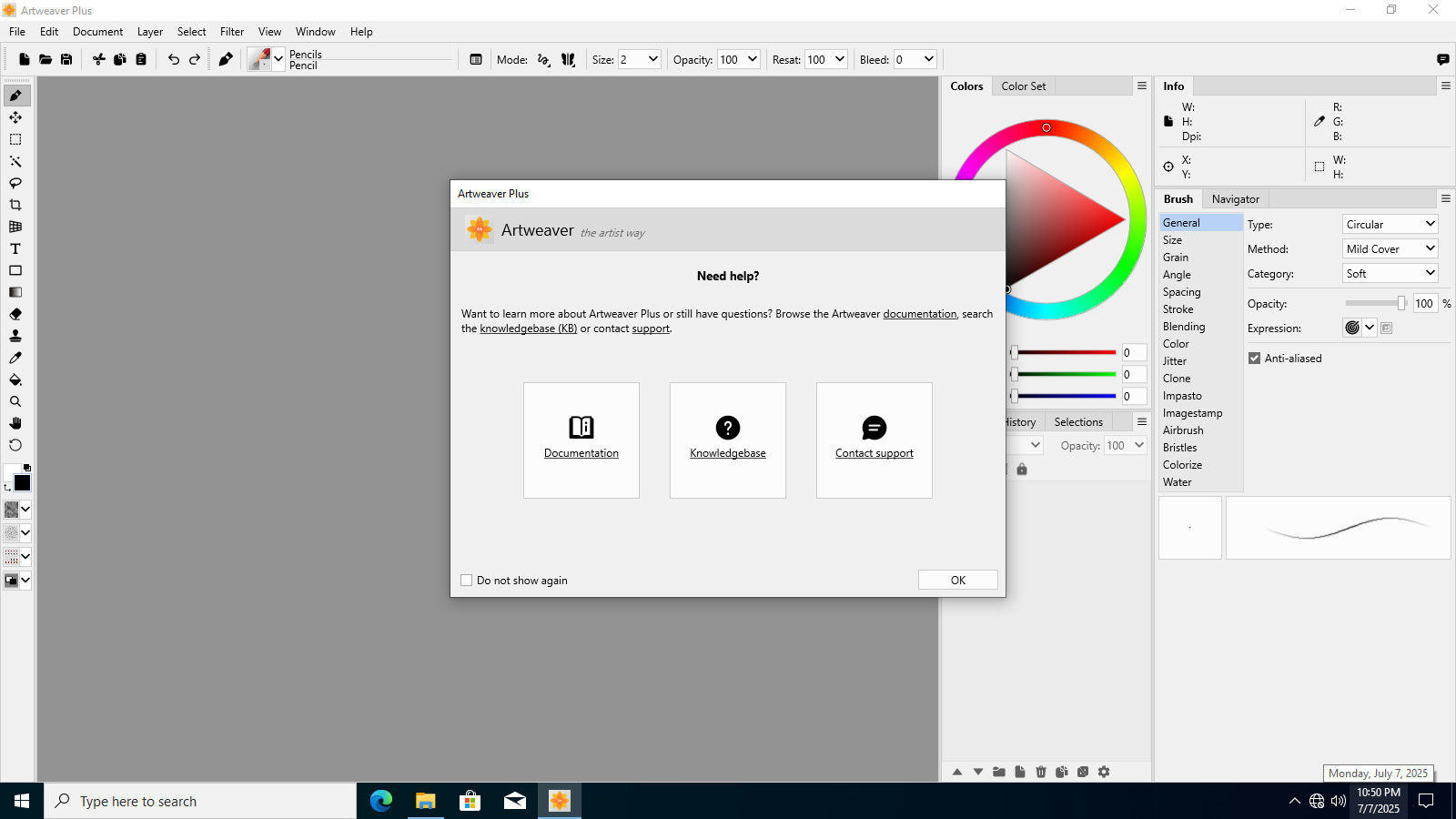Click the New document icon
1456x819 pixels.
(25, 59)
